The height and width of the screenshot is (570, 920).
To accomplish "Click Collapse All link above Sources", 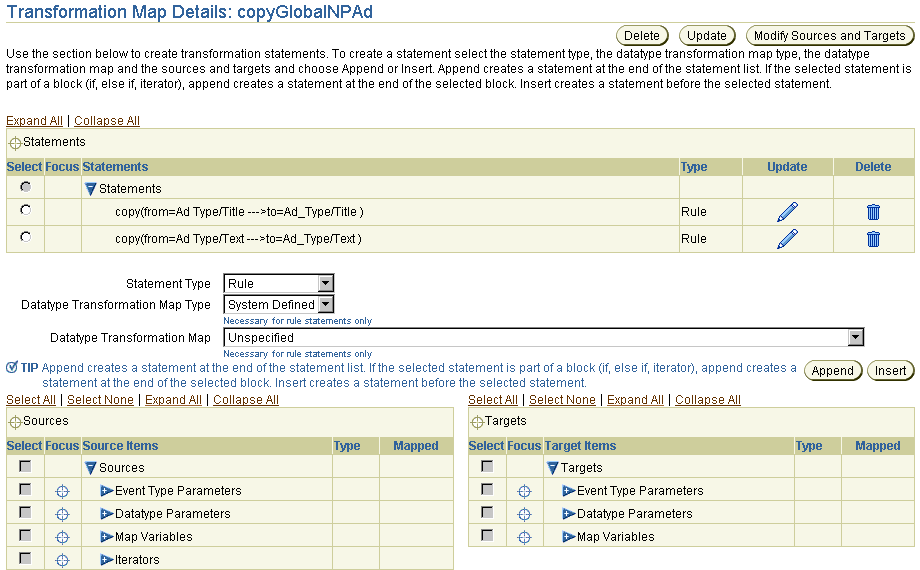I will 246,400.
